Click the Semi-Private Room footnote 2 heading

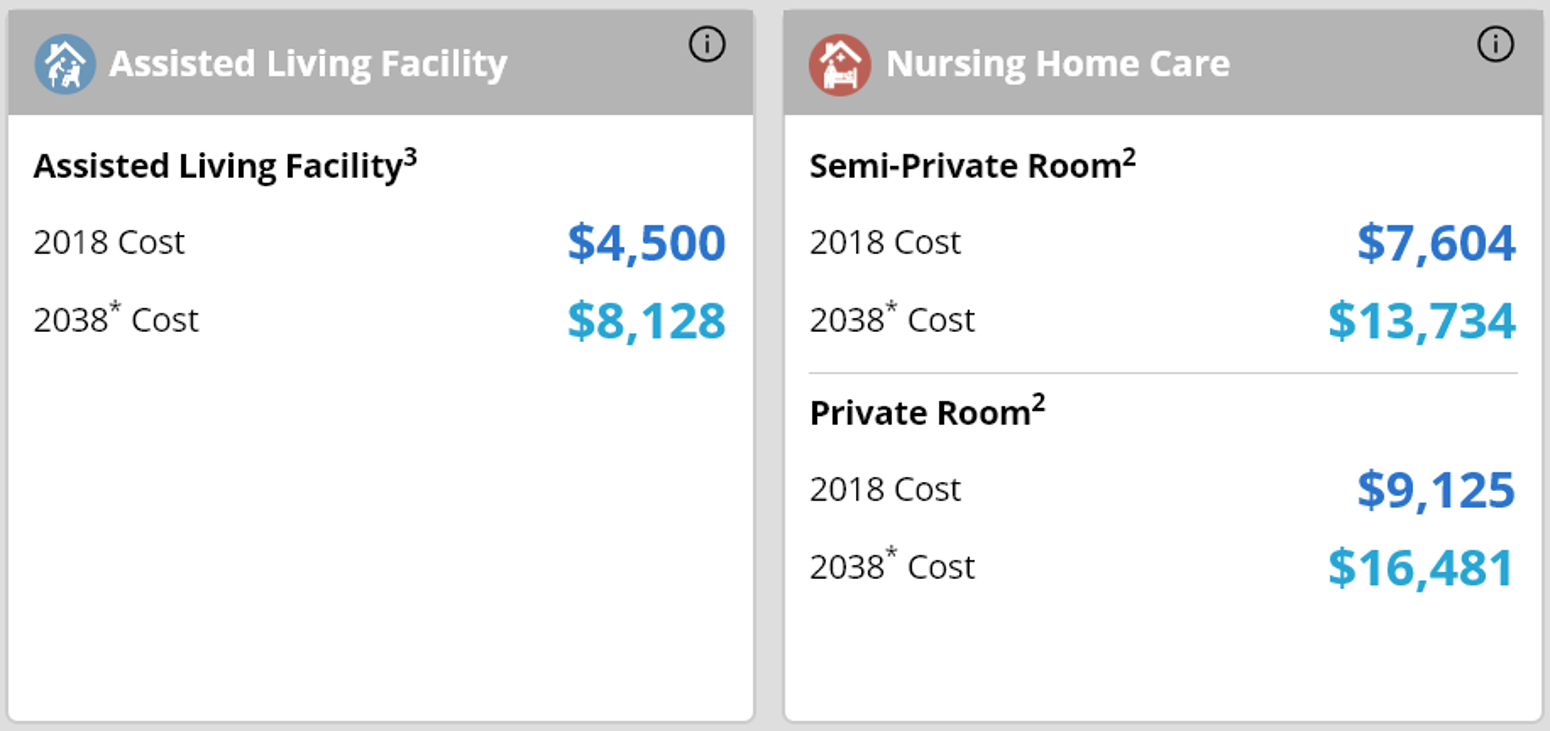[973, 164]
